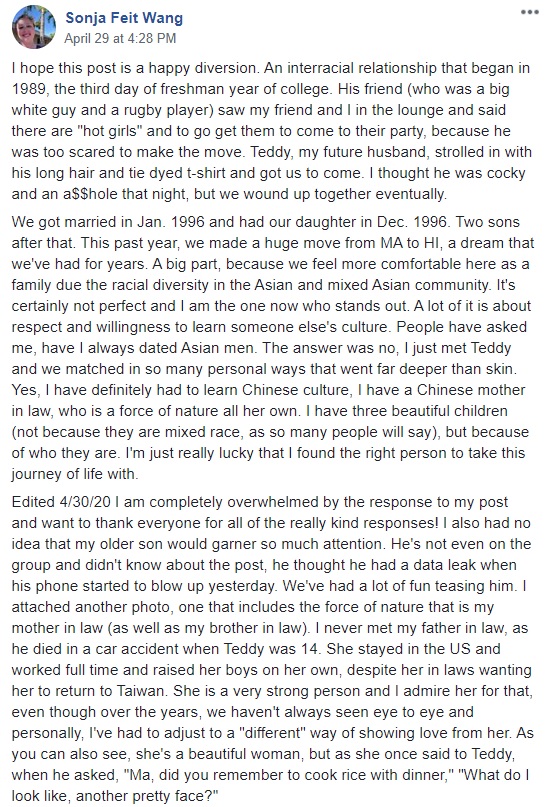The image size is (547, 807).
Task: Open Sonja Feit Wang's profile name link
Action: pos(124,18)
